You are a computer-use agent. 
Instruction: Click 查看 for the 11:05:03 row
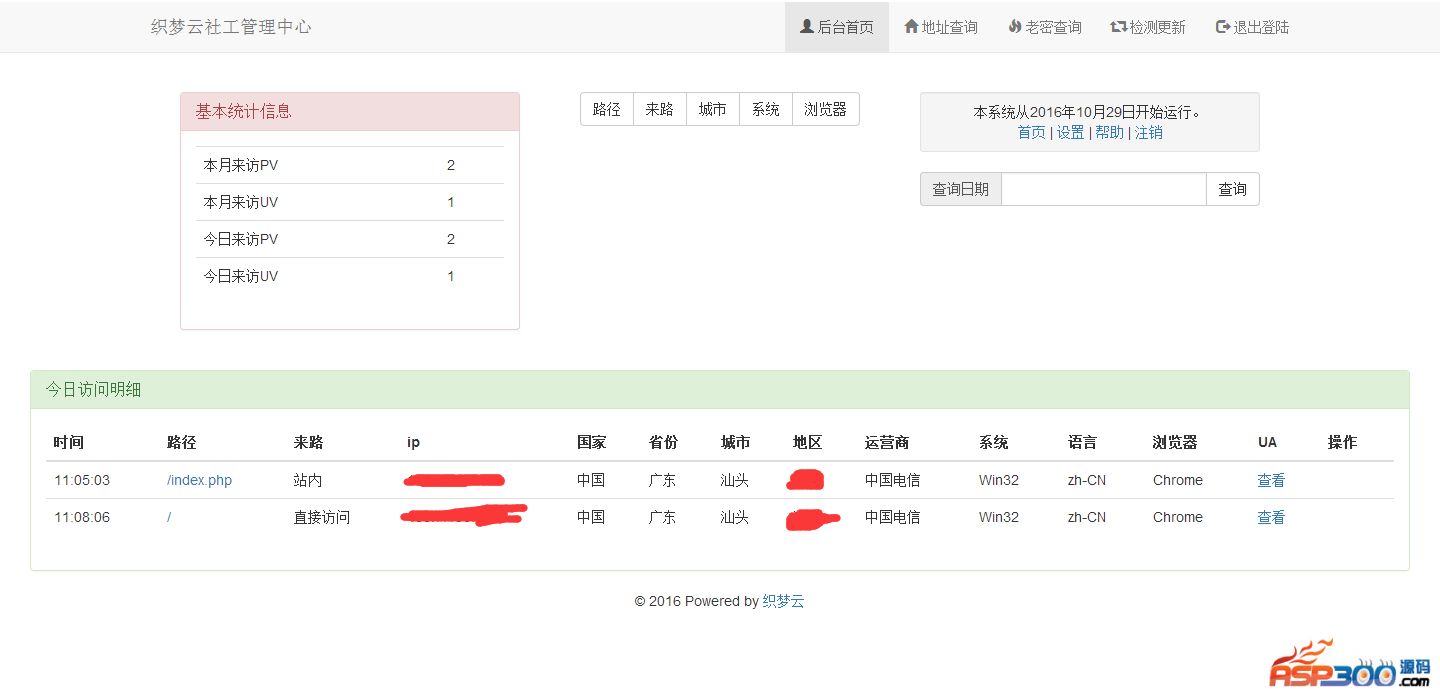1271,480
